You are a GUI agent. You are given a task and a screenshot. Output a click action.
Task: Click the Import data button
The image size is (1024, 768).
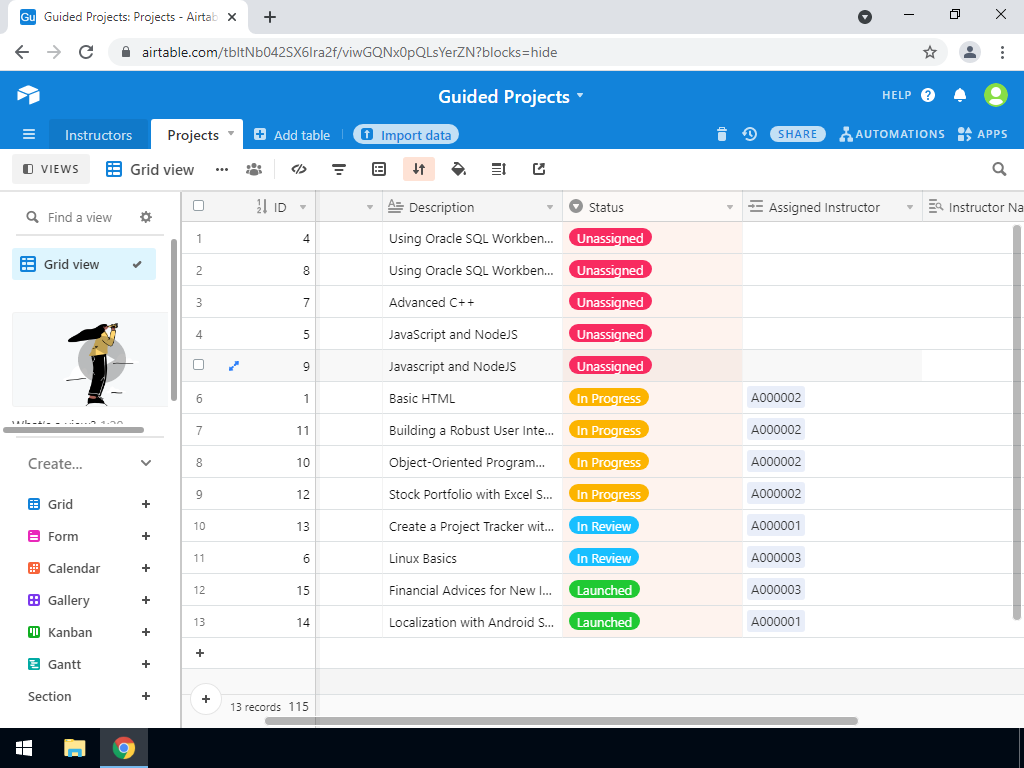(x=406, y=135)
